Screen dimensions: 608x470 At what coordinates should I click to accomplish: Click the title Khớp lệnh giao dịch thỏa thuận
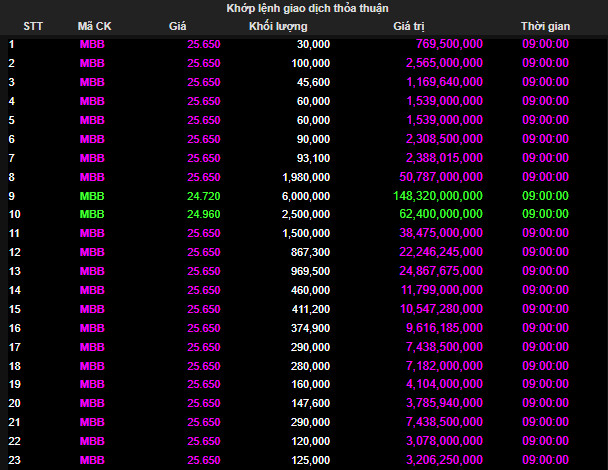click(x=307, y=8)
